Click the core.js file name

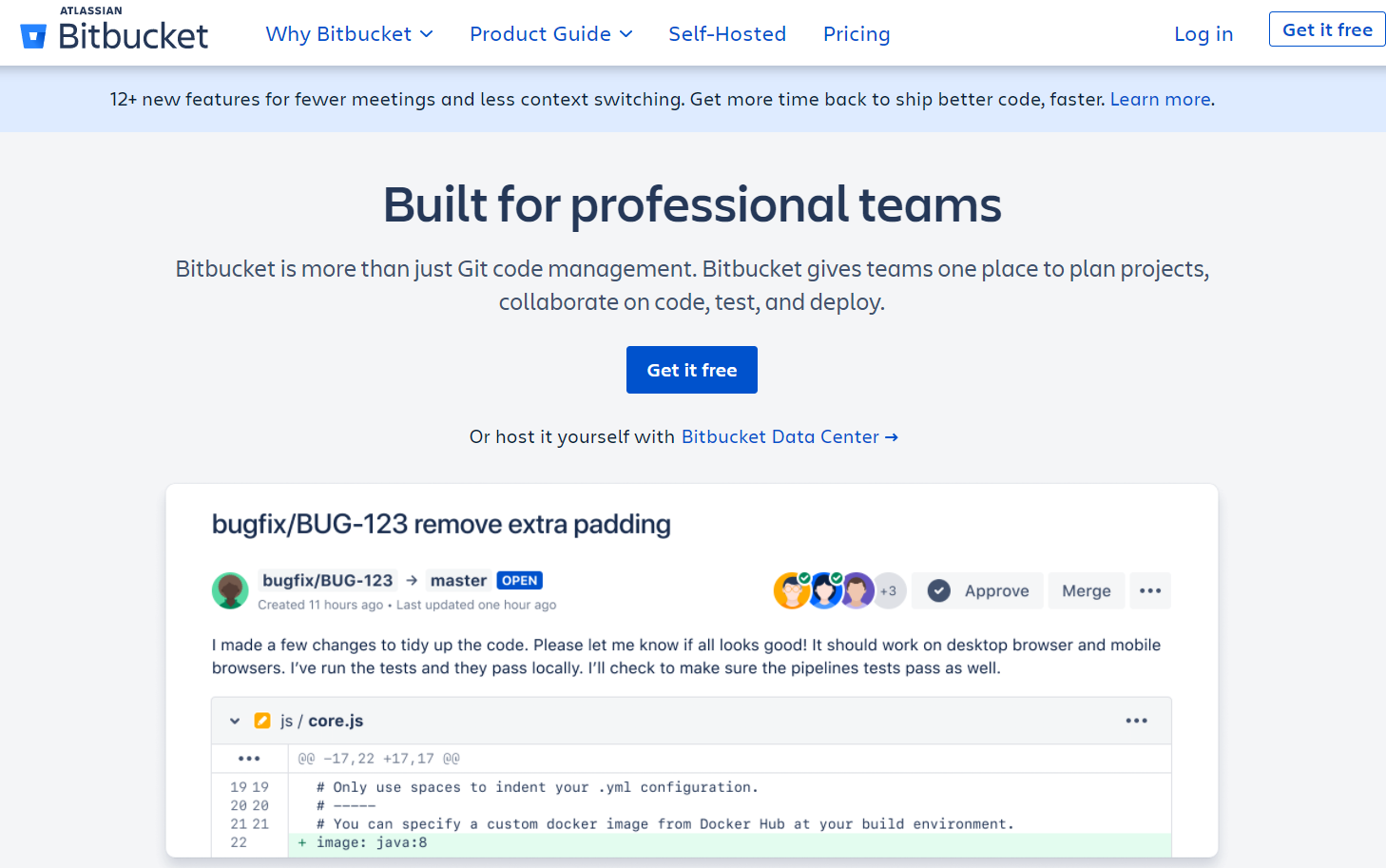tap(336, 721)
